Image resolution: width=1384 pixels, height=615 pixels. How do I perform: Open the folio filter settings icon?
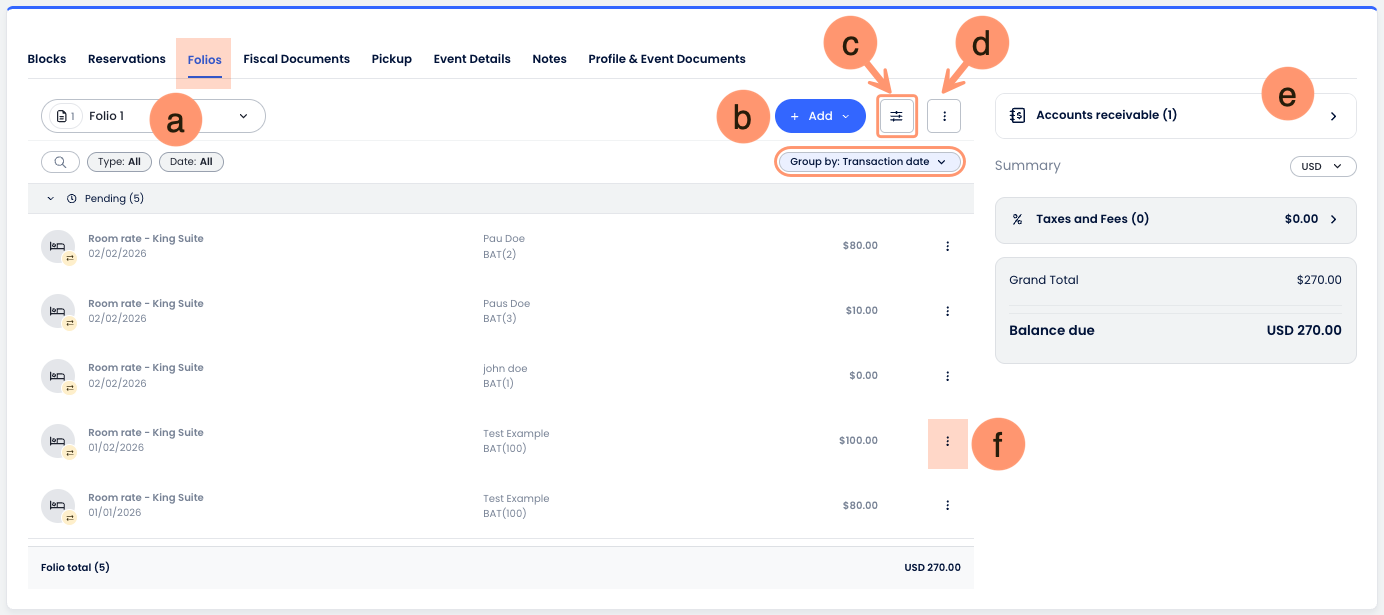896,116
